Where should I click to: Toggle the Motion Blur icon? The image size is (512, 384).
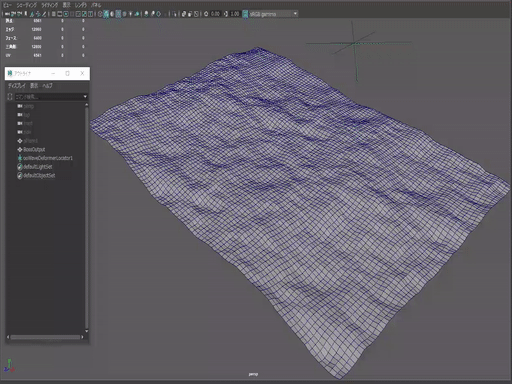click(x=152, y=14)
